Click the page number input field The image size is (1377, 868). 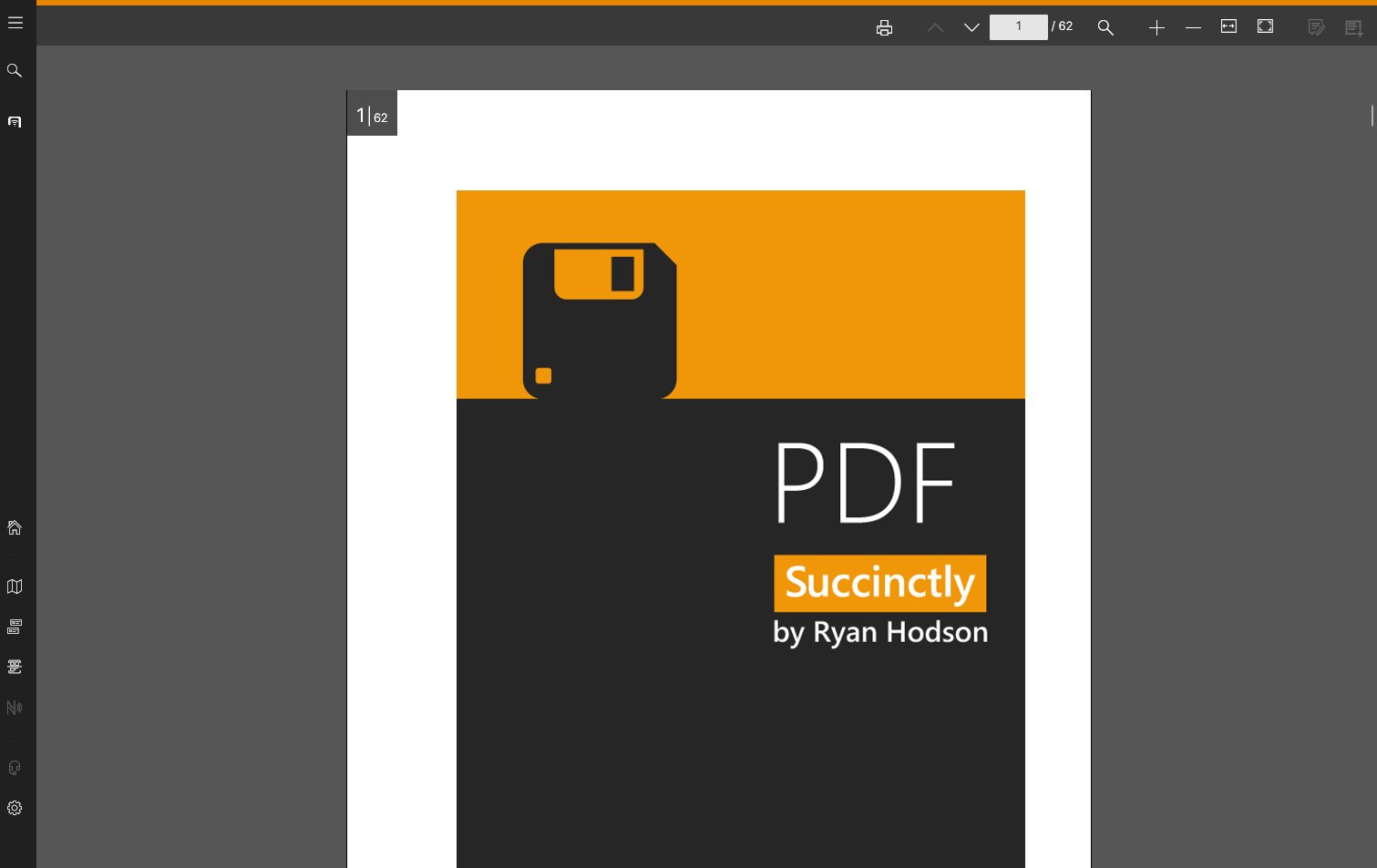tap(1018, 27)
